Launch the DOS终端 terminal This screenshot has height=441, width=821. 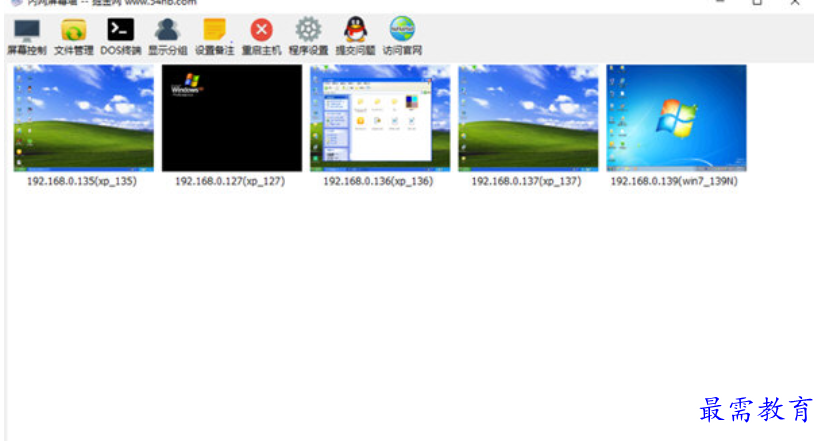(x=120, y=37)
